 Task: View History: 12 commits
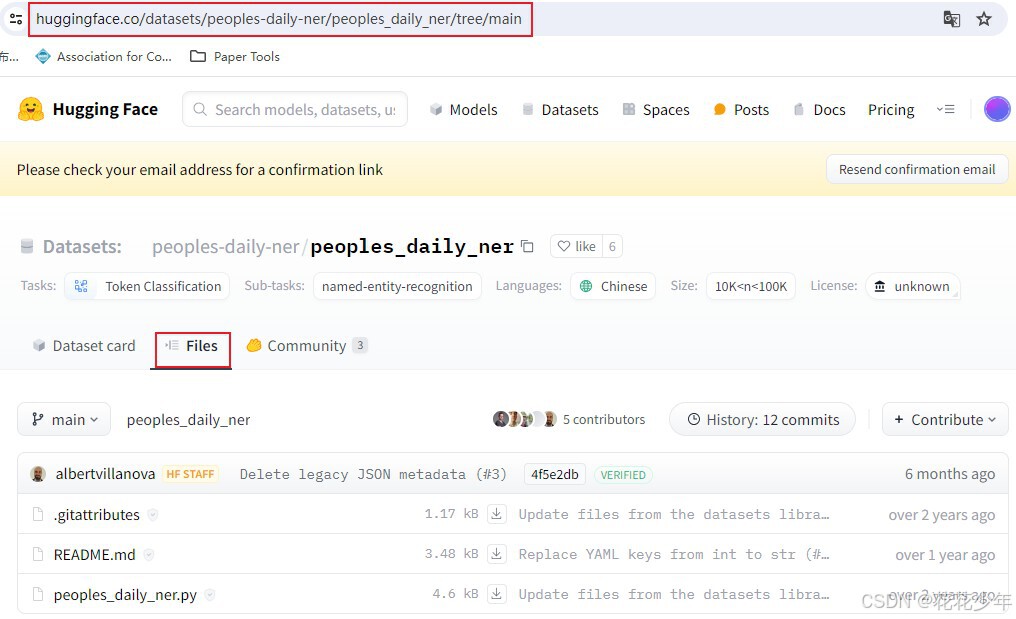click(762, 420)
